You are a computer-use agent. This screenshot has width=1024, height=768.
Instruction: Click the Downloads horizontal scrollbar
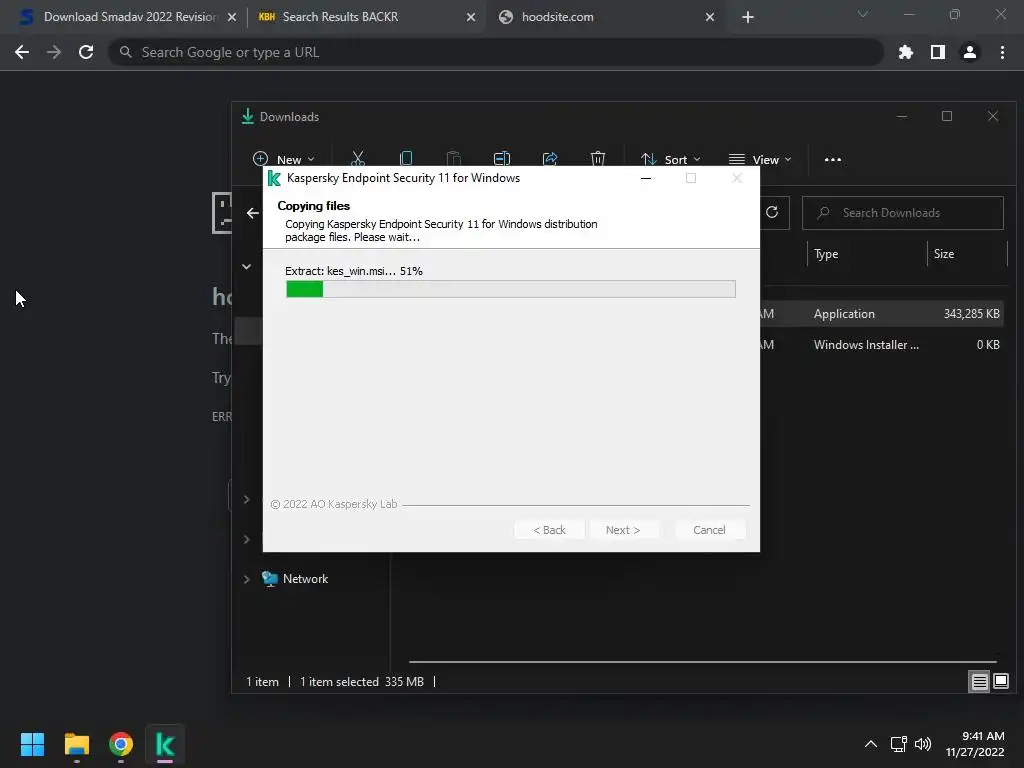703,662
